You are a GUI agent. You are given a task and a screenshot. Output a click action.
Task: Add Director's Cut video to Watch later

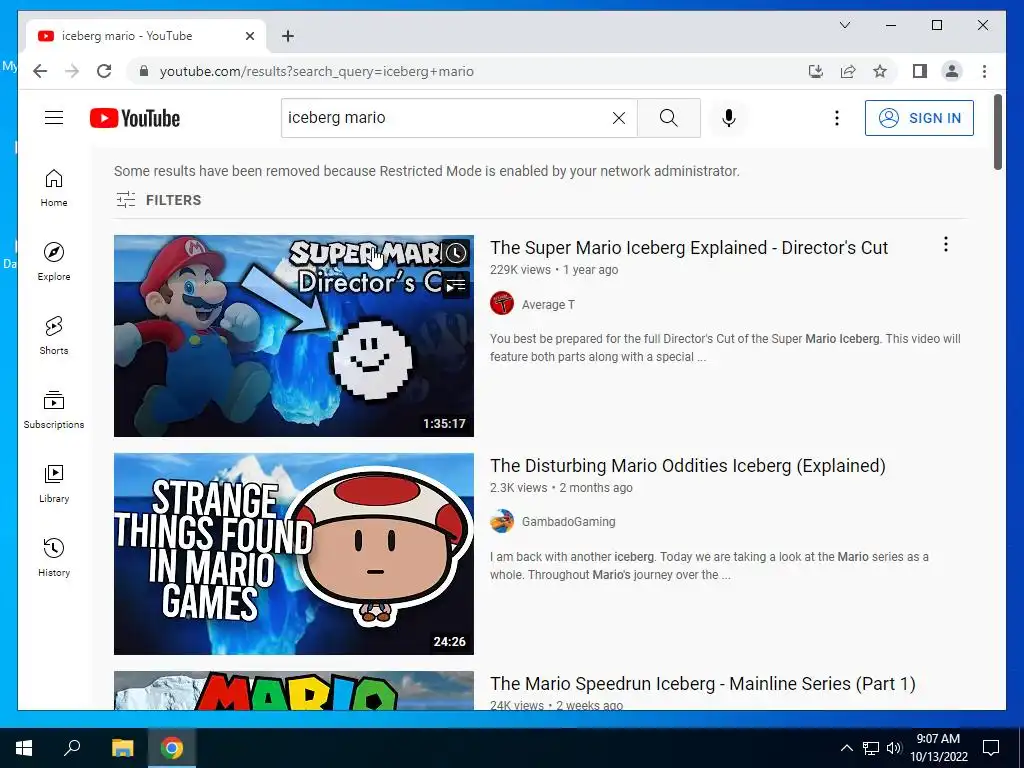(x=456, y=253)
